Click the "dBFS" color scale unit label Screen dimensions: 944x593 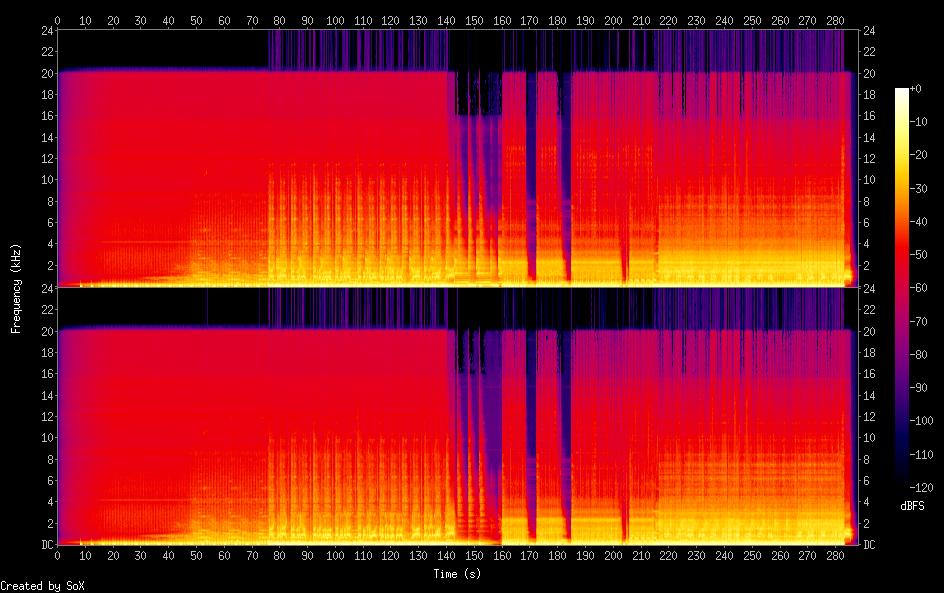[x=912, y=506]
